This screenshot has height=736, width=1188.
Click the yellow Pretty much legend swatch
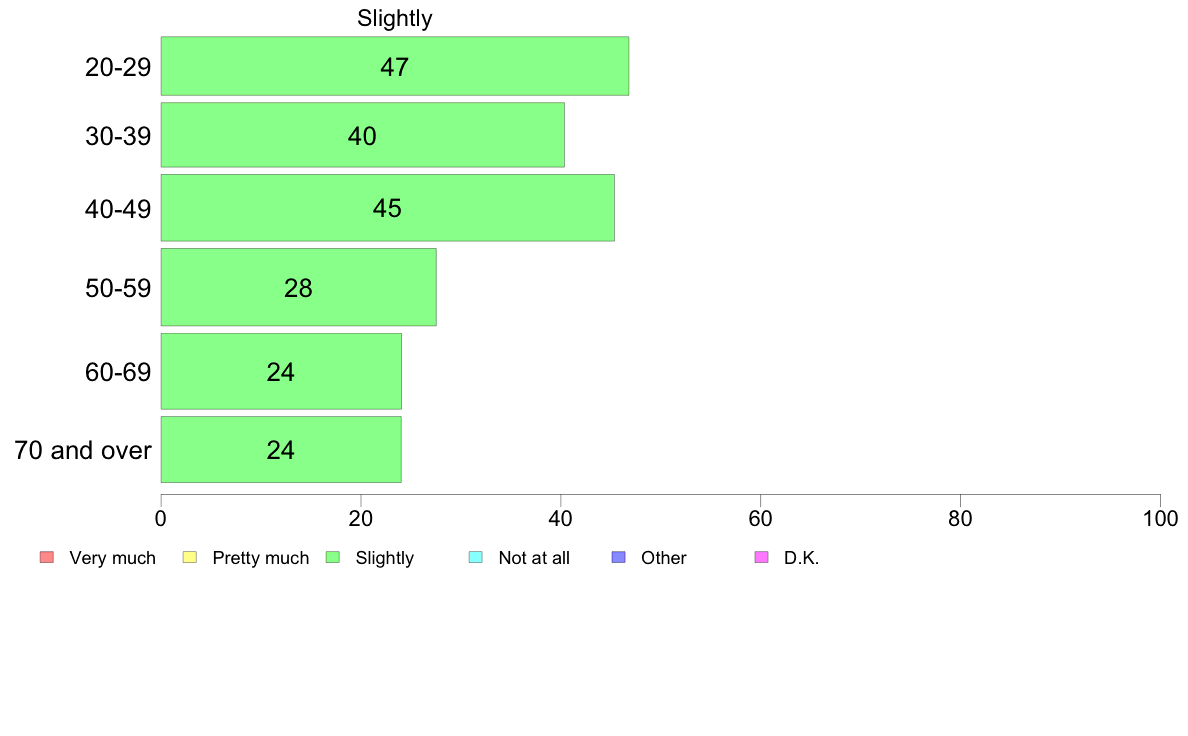(189, 558)
